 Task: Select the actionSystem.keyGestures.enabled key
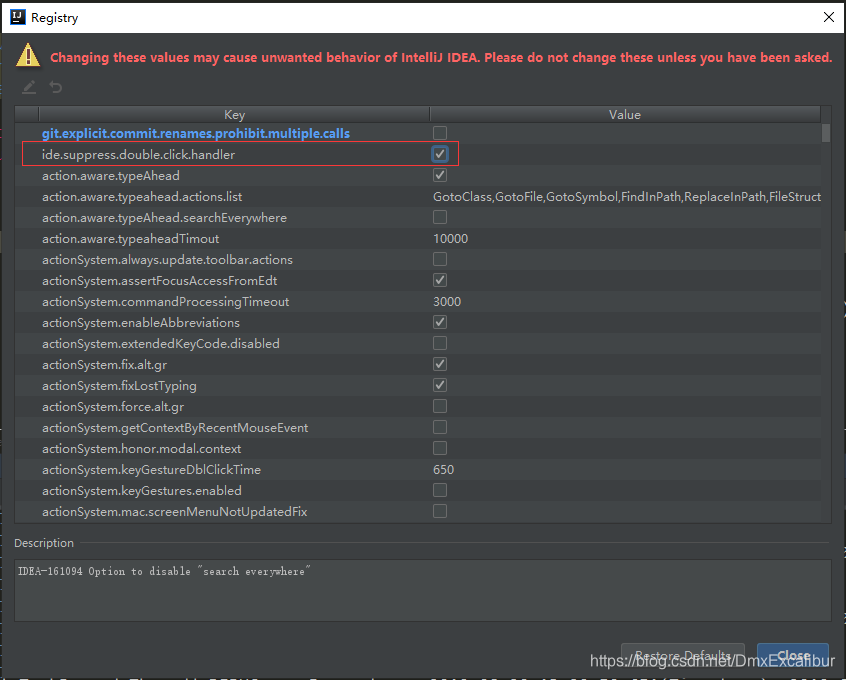click(x=142, y=491)
